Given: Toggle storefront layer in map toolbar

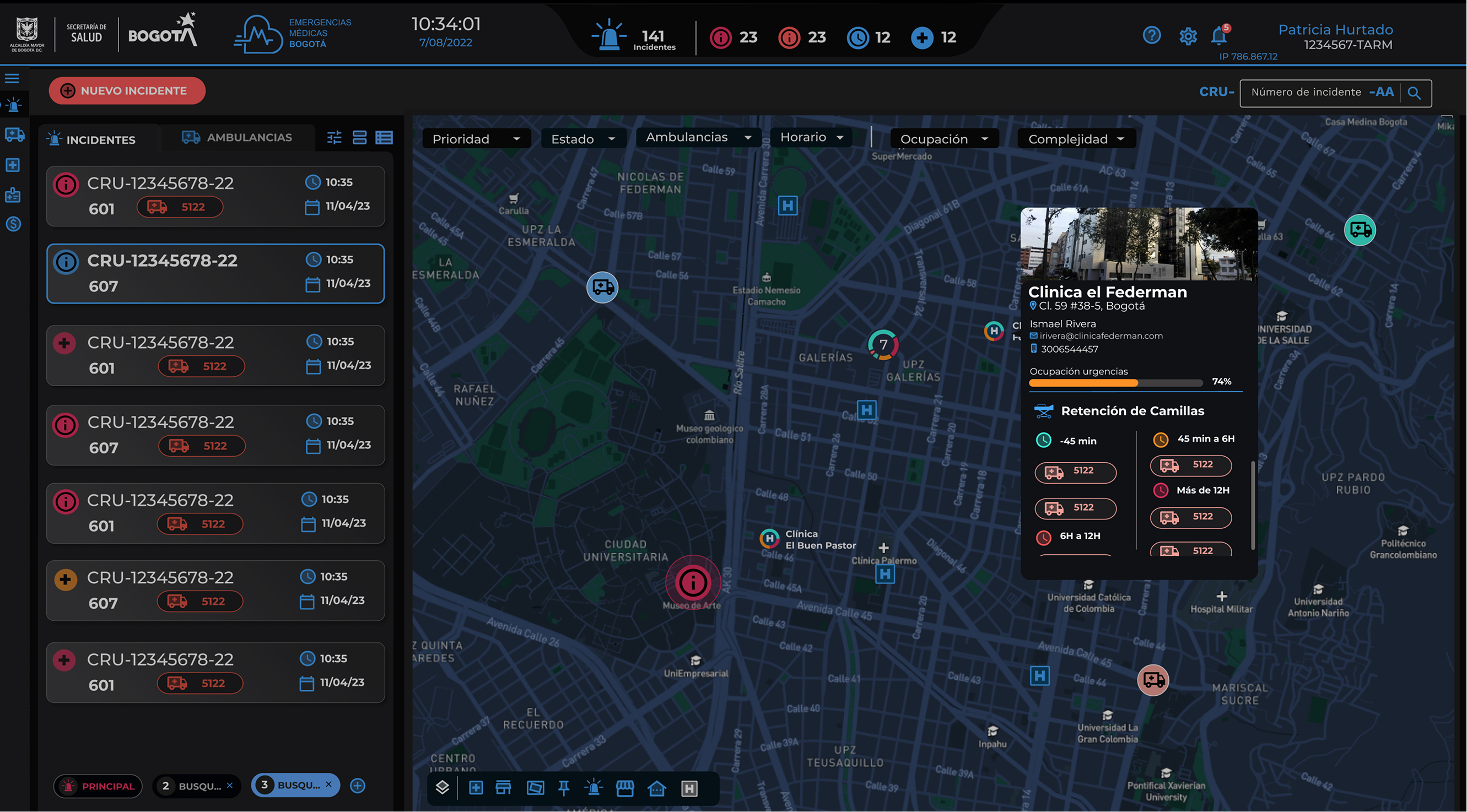Looking at the screenshot, I should (x=504, y=788).
